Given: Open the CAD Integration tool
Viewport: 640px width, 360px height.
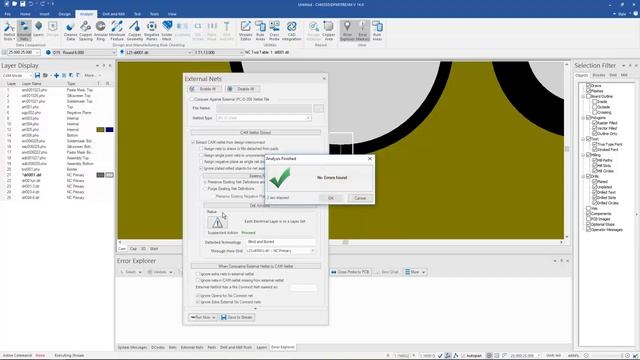Looking at the screenshot, I should point(291,31).
